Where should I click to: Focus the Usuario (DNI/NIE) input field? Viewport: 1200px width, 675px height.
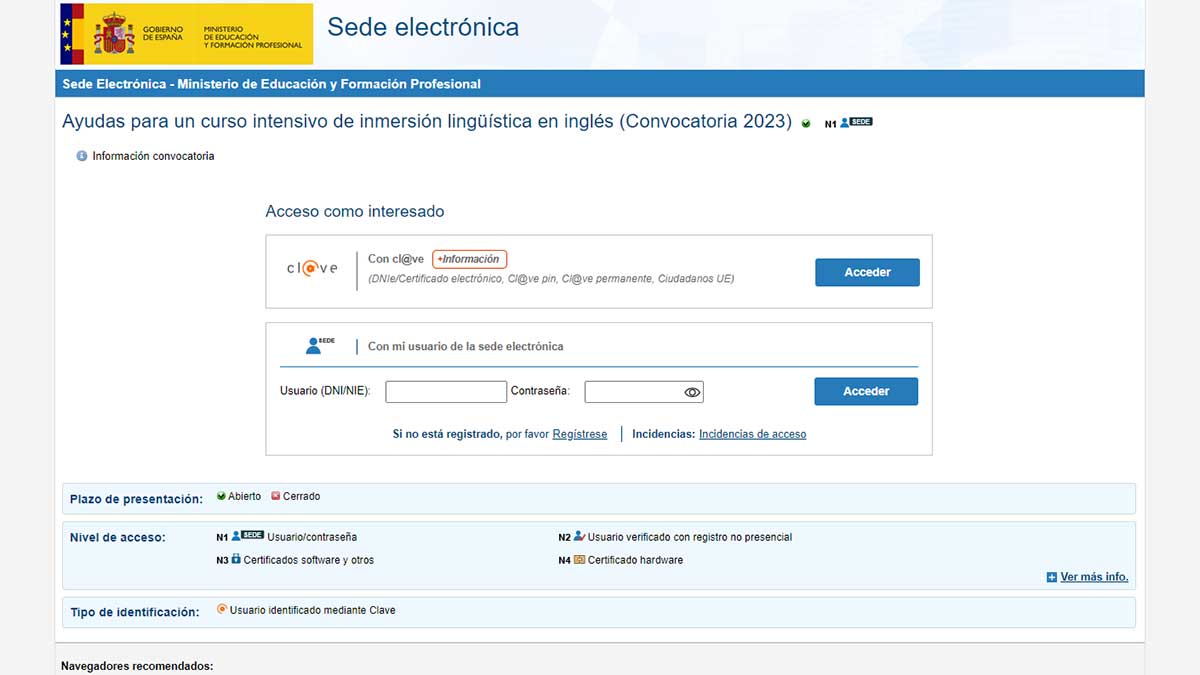446,392
